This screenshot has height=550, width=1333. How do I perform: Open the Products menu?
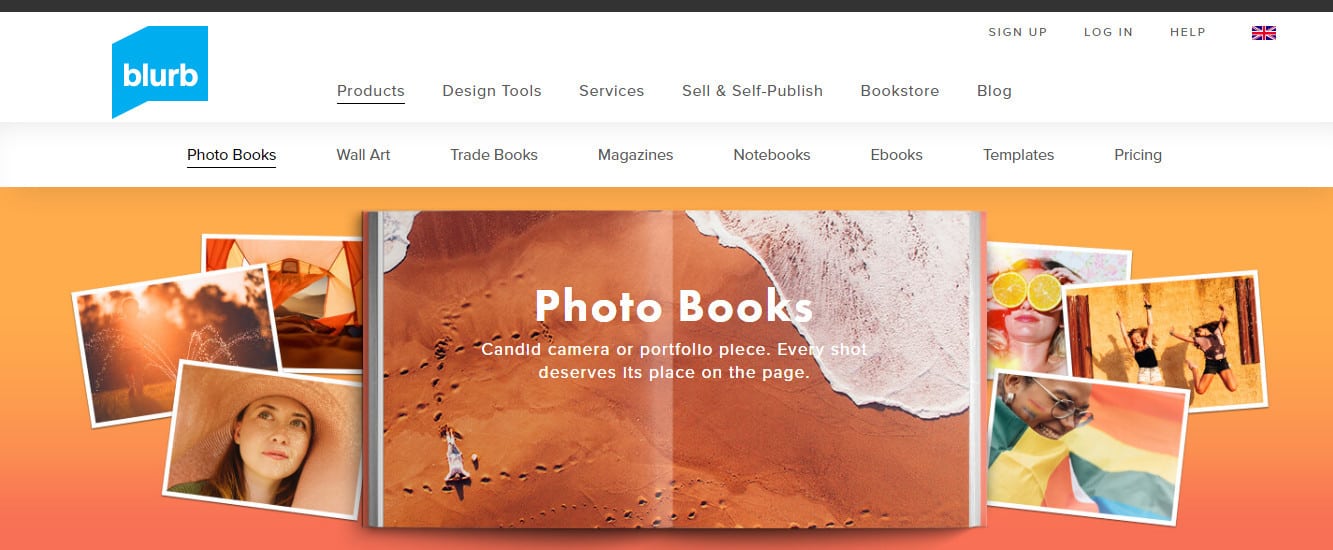tap(371, 91)
